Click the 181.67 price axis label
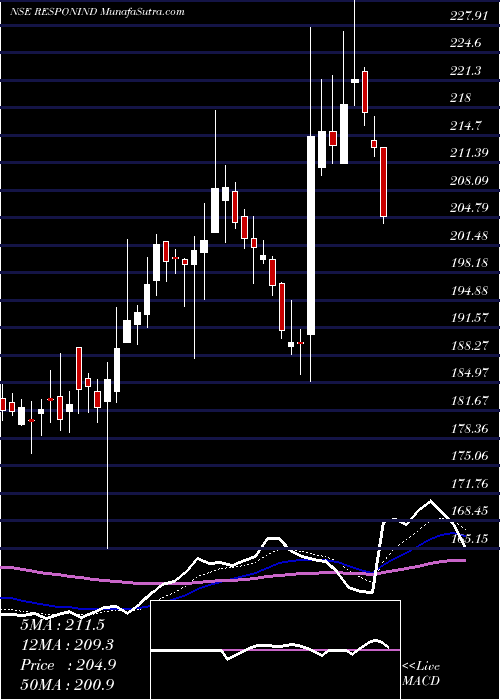The image size is (500, 700). pos(468,401)
